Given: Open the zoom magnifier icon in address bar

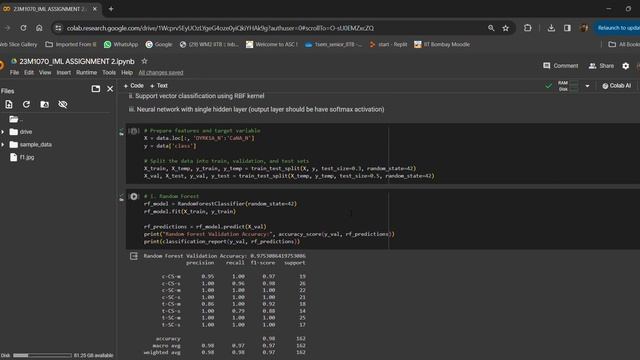Looking at the screenshot, I should [491, 28].
